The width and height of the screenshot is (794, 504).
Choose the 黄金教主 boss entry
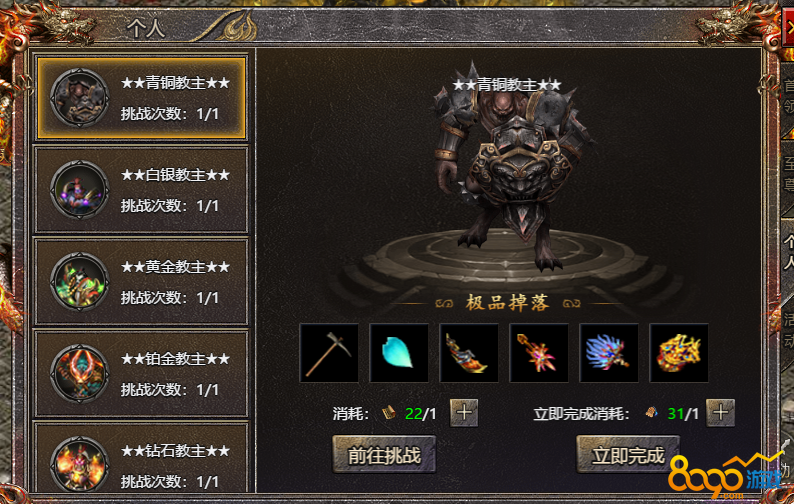click(x=141, y=282)
